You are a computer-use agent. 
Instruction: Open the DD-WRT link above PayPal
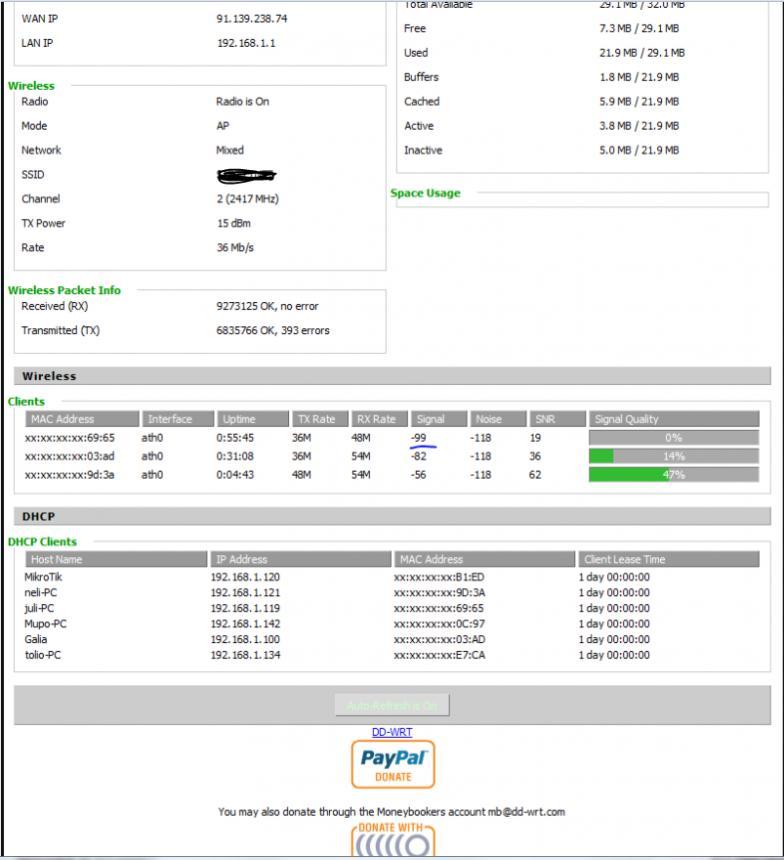point(392,732)
